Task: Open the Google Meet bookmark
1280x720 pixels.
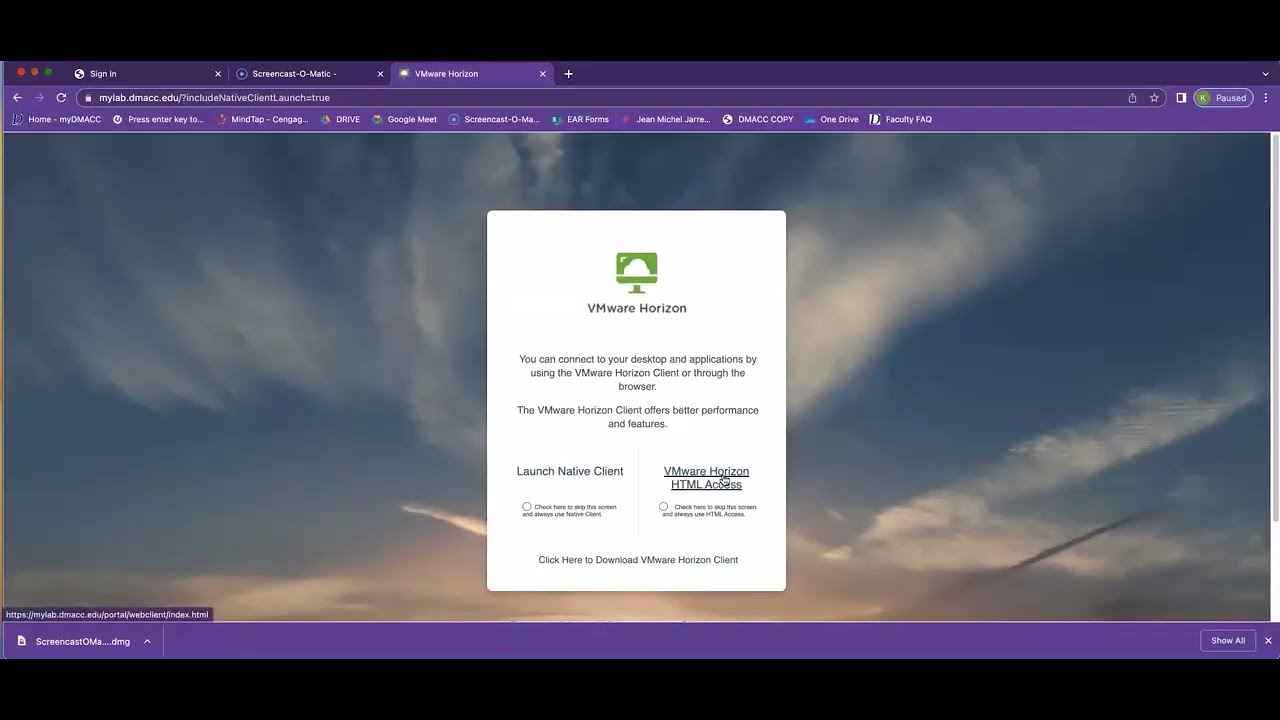Action: pyautogui.click(x=404, y=120)
